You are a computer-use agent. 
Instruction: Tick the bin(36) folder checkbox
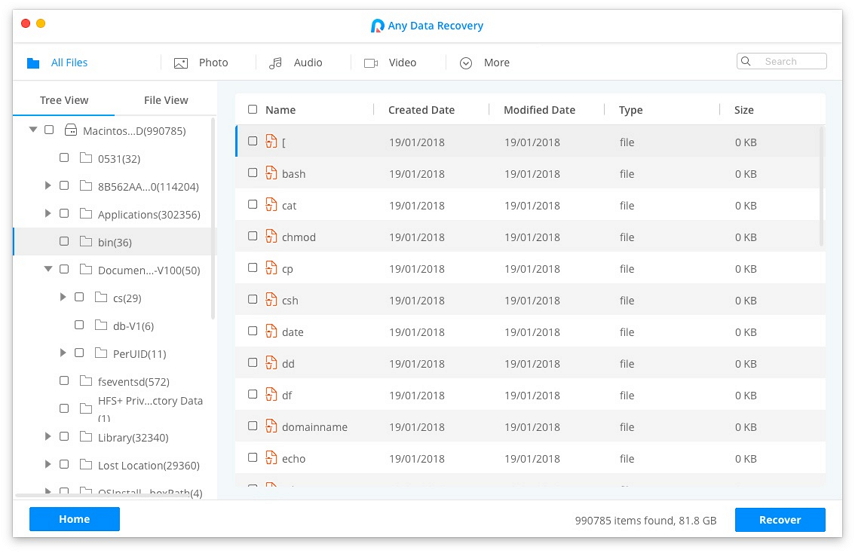coord(64,241)
